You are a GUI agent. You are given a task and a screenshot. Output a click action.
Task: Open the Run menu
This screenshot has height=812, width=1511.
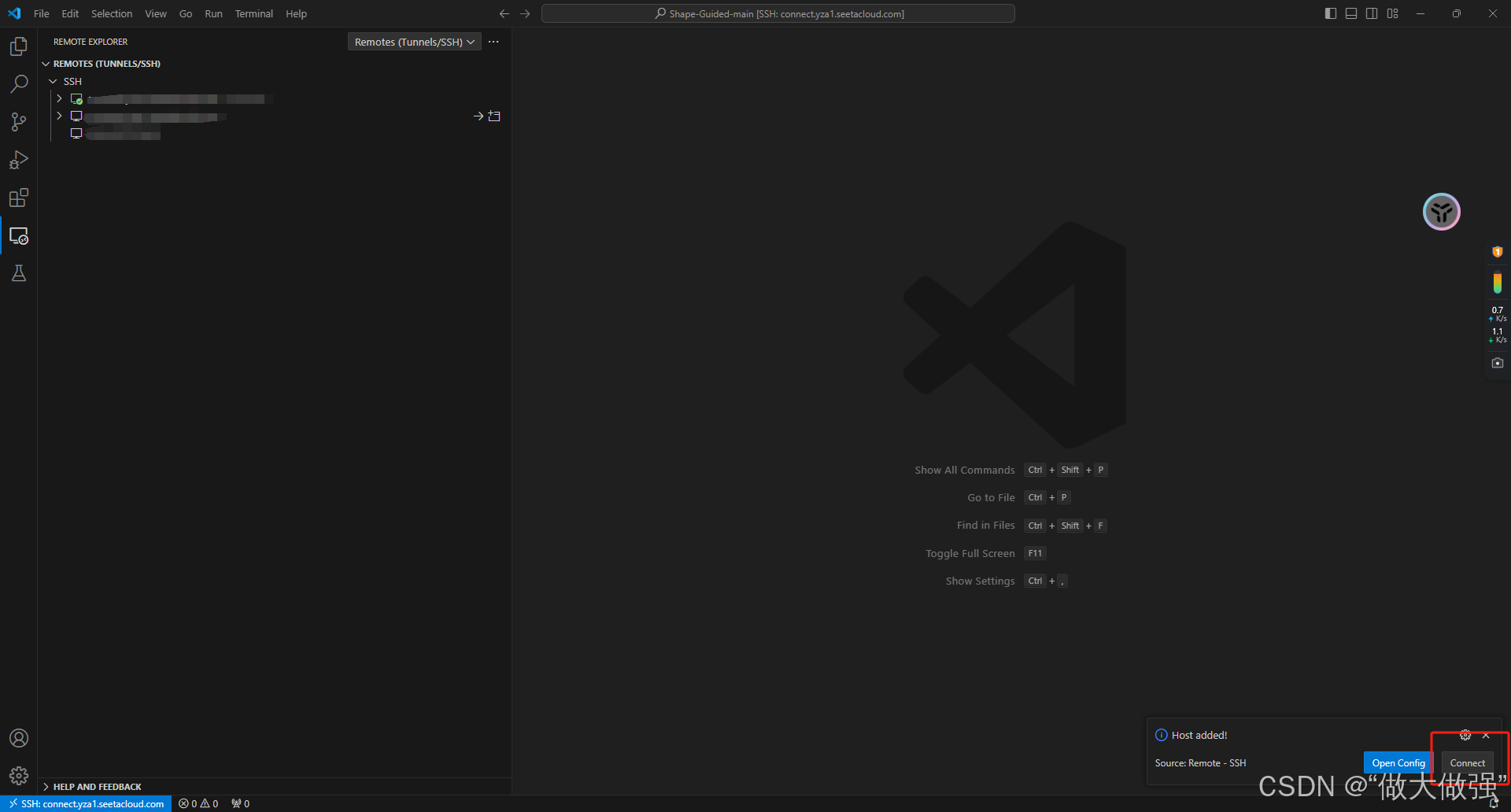click(213, 13)
